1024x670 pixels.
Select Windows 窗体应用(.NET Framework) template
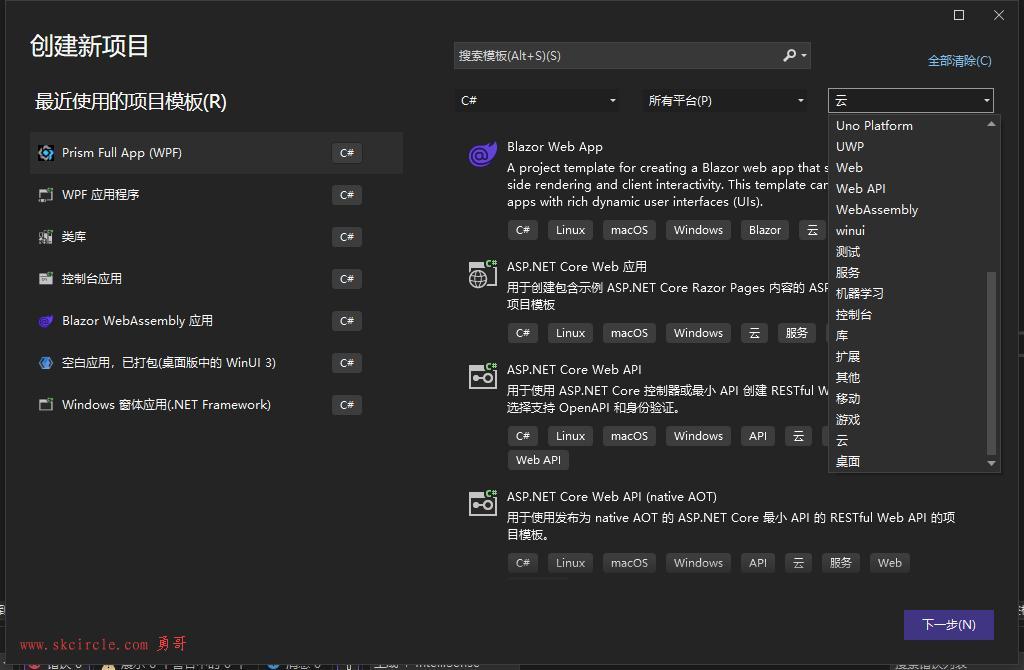coord(216,405)
